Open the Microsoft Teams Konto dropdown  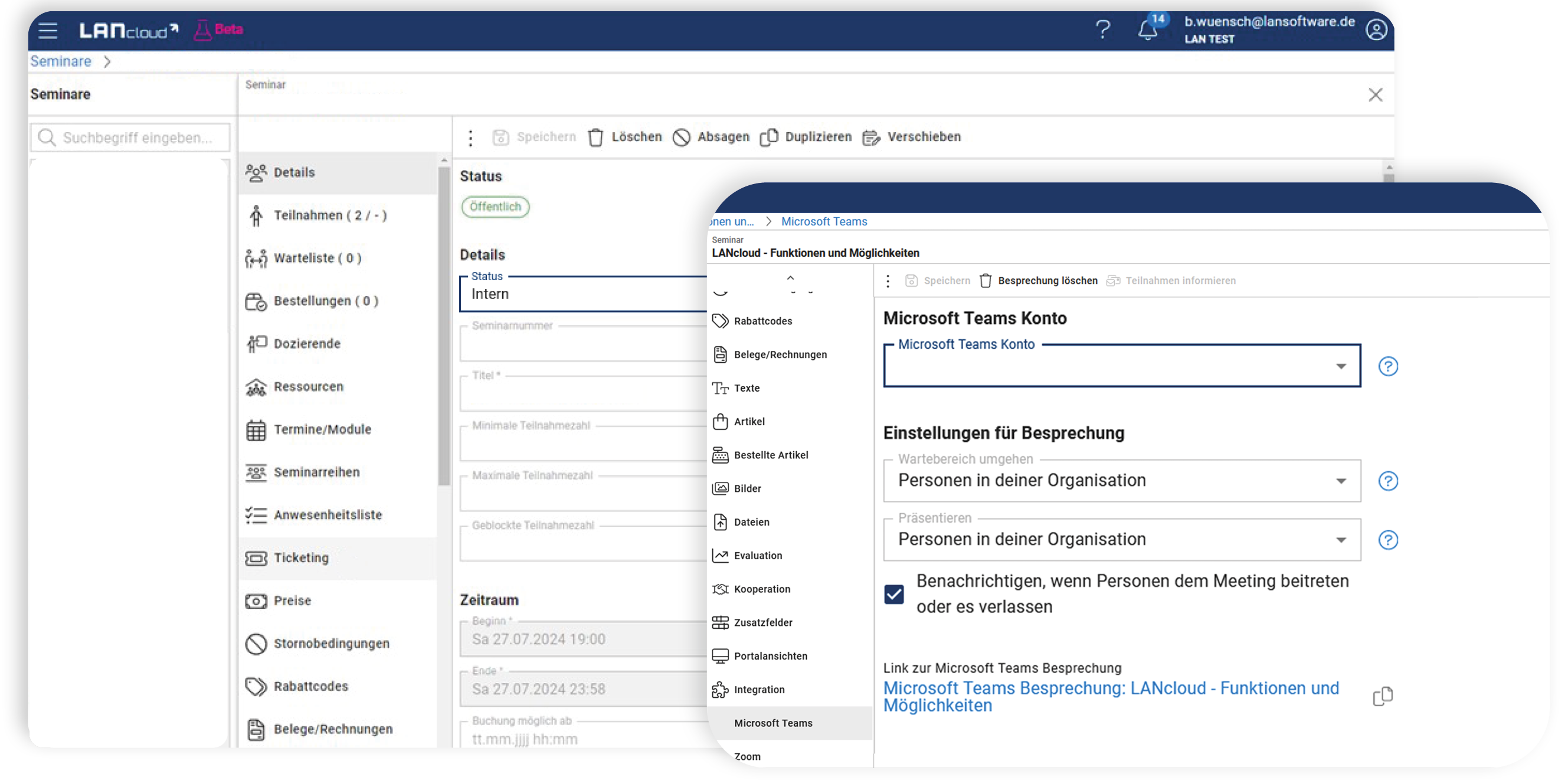tap(1121, 366)
